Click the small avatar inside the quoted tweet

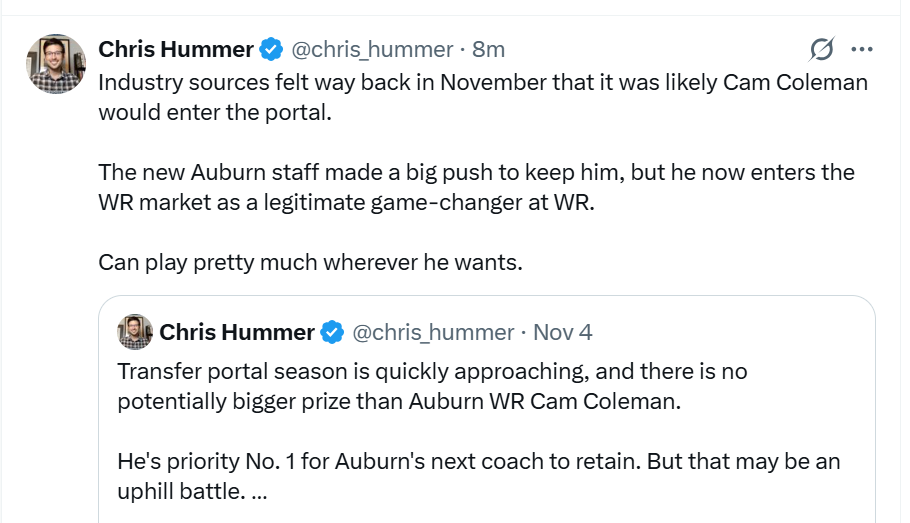click(135, 332)
